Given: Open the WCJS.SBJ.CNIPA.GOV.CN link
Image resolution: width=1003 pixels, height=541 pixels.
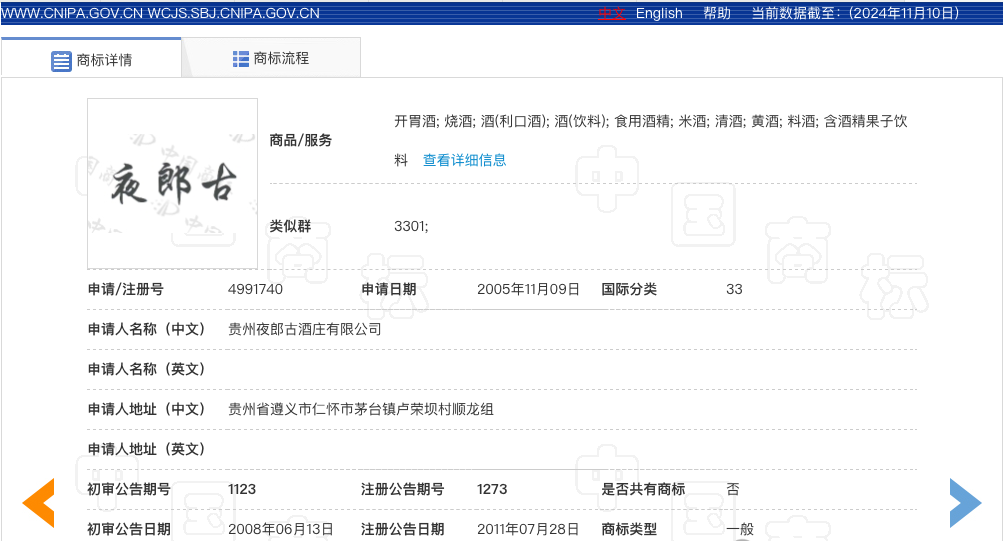Looking at the screenshot, I should tap(234, 13).
